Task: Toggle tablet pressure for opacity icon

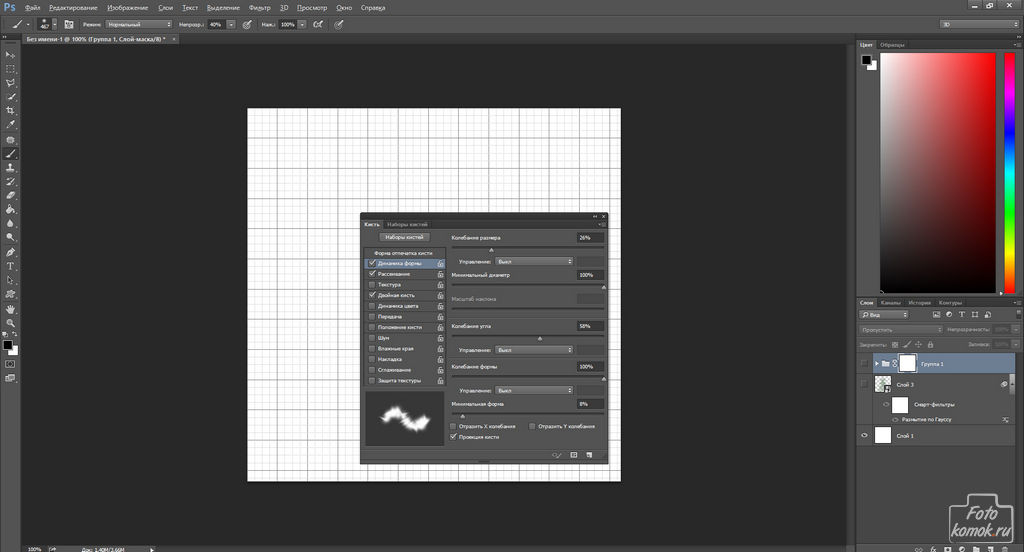Action: pos(247,24)
